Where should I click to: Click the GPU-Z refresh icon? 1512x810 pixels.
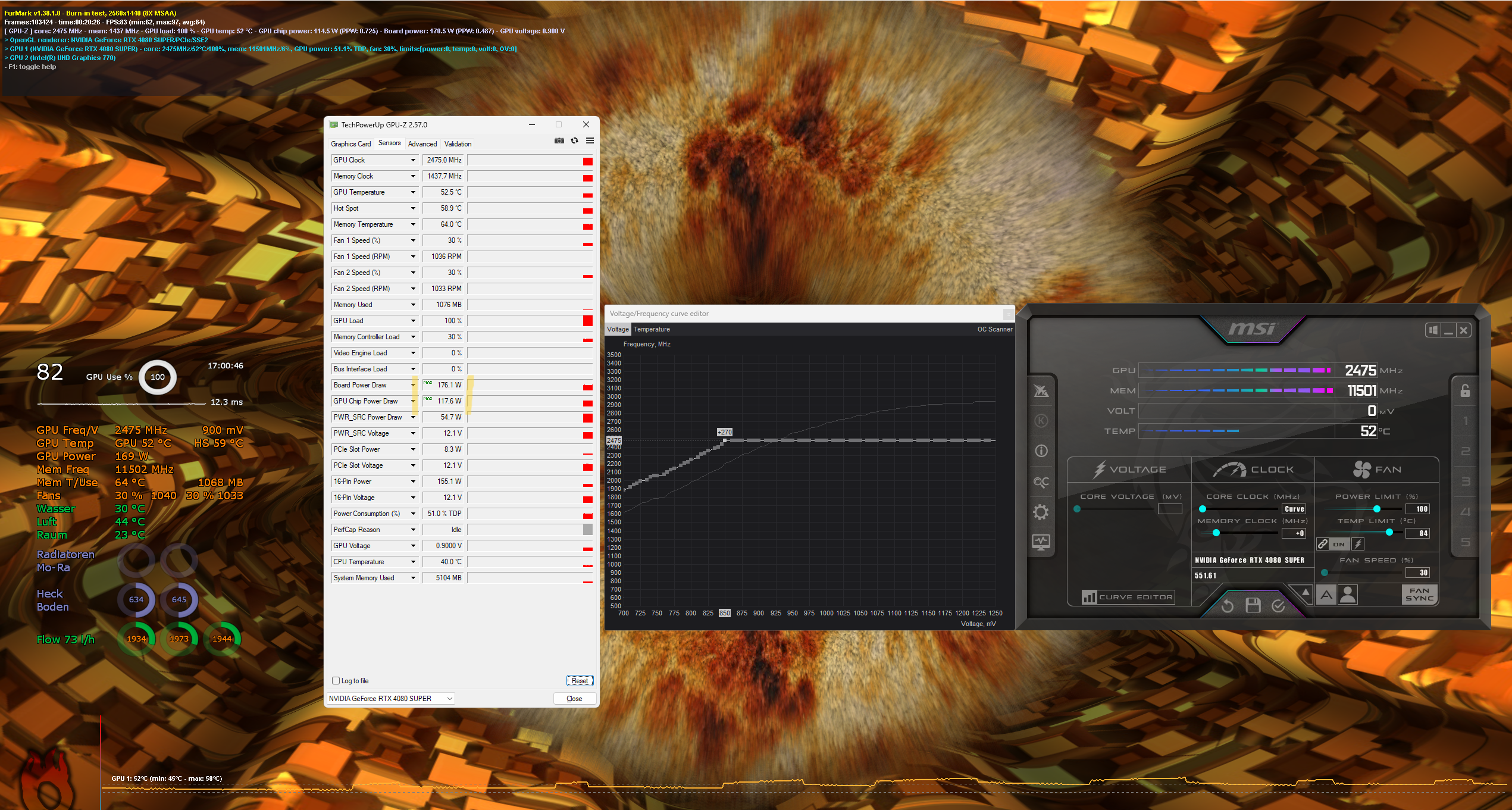click(x=574, y=141)
